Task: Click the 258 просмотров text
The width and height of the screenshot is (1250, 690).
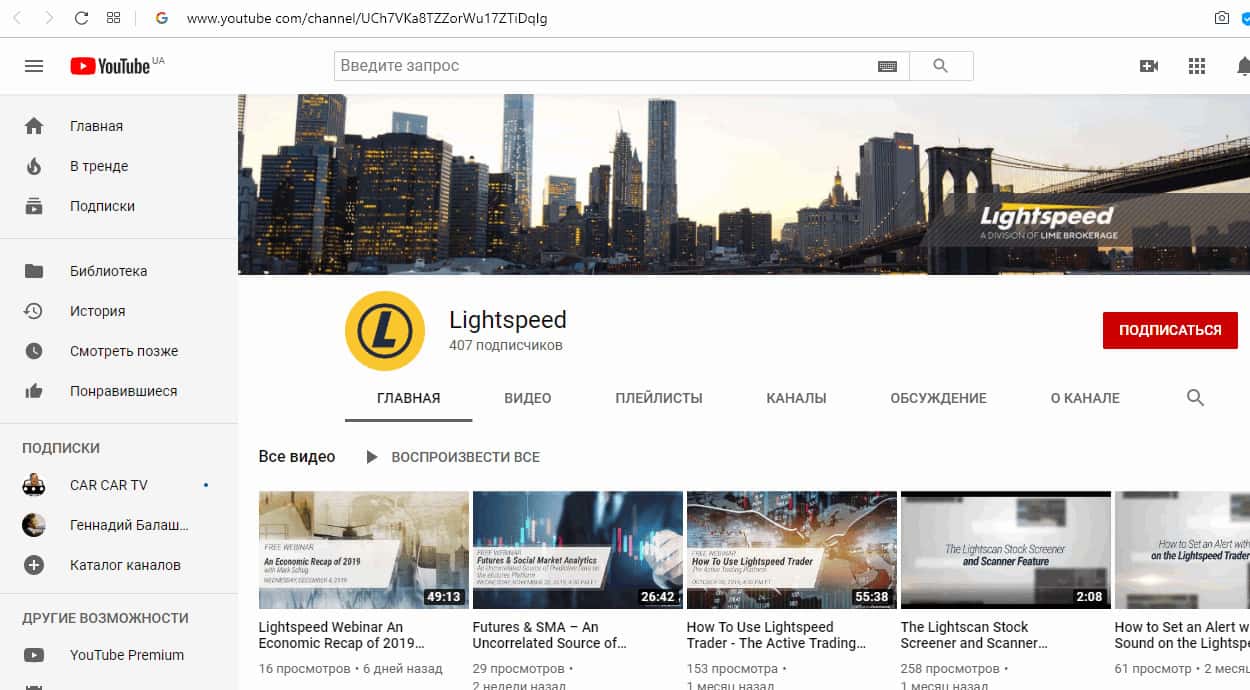Action: [x=950, y=668]
